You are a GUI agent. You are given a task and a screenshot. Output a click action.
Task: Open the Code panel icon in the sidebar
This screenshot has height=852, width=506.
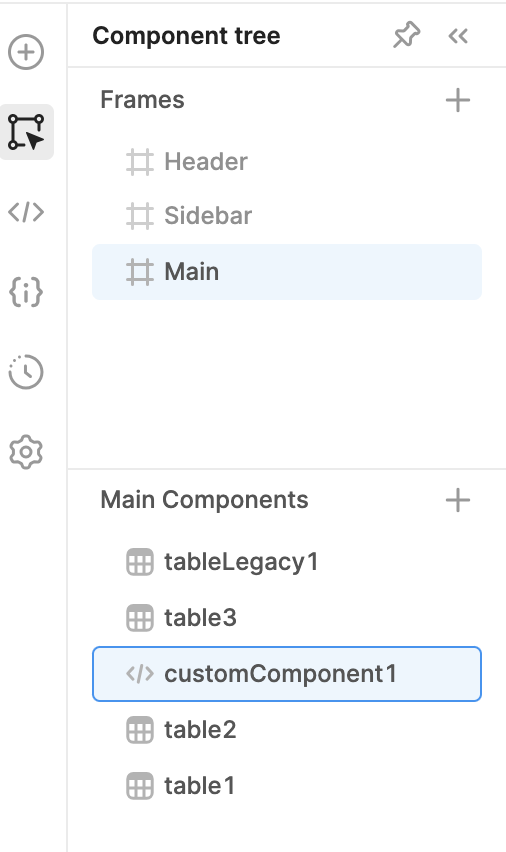tap(26, 212)
